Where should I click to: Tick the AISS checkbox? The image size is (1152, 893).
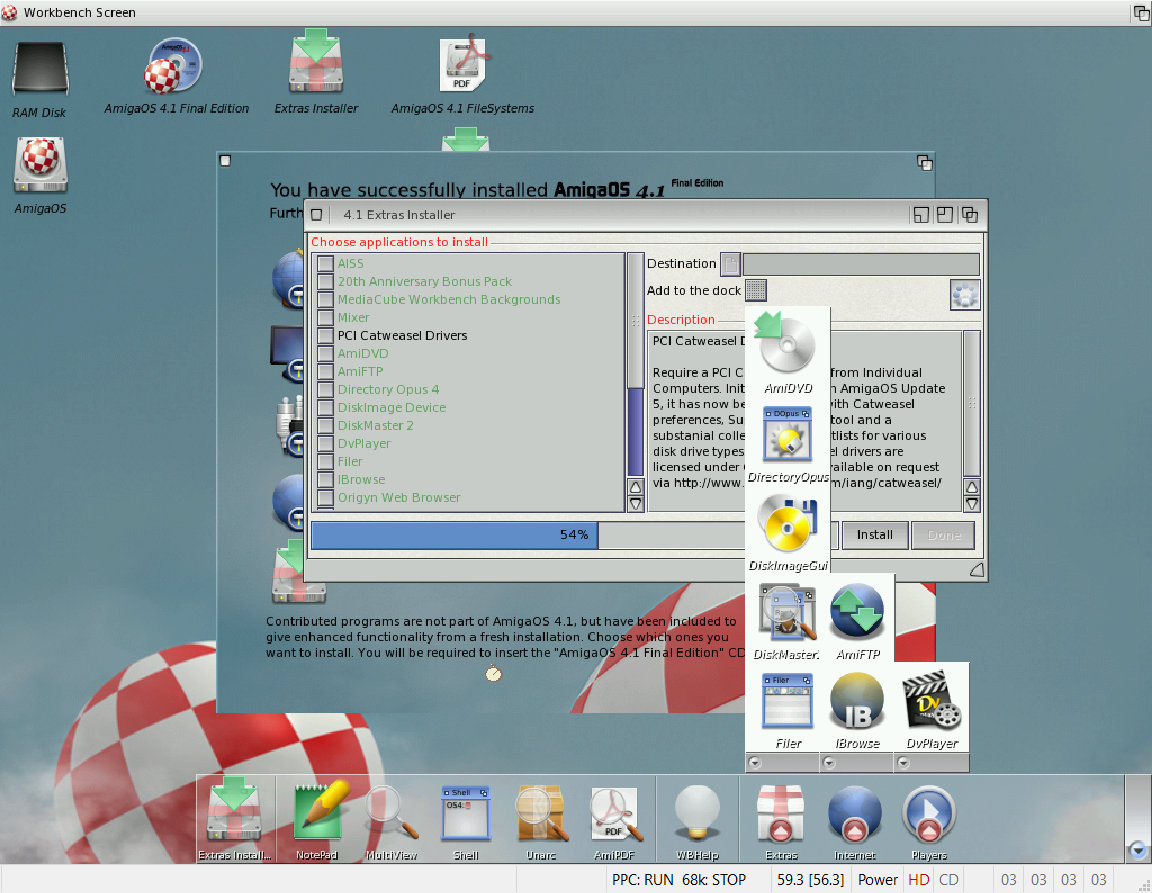pyautogui.click(x=325, y=263)
